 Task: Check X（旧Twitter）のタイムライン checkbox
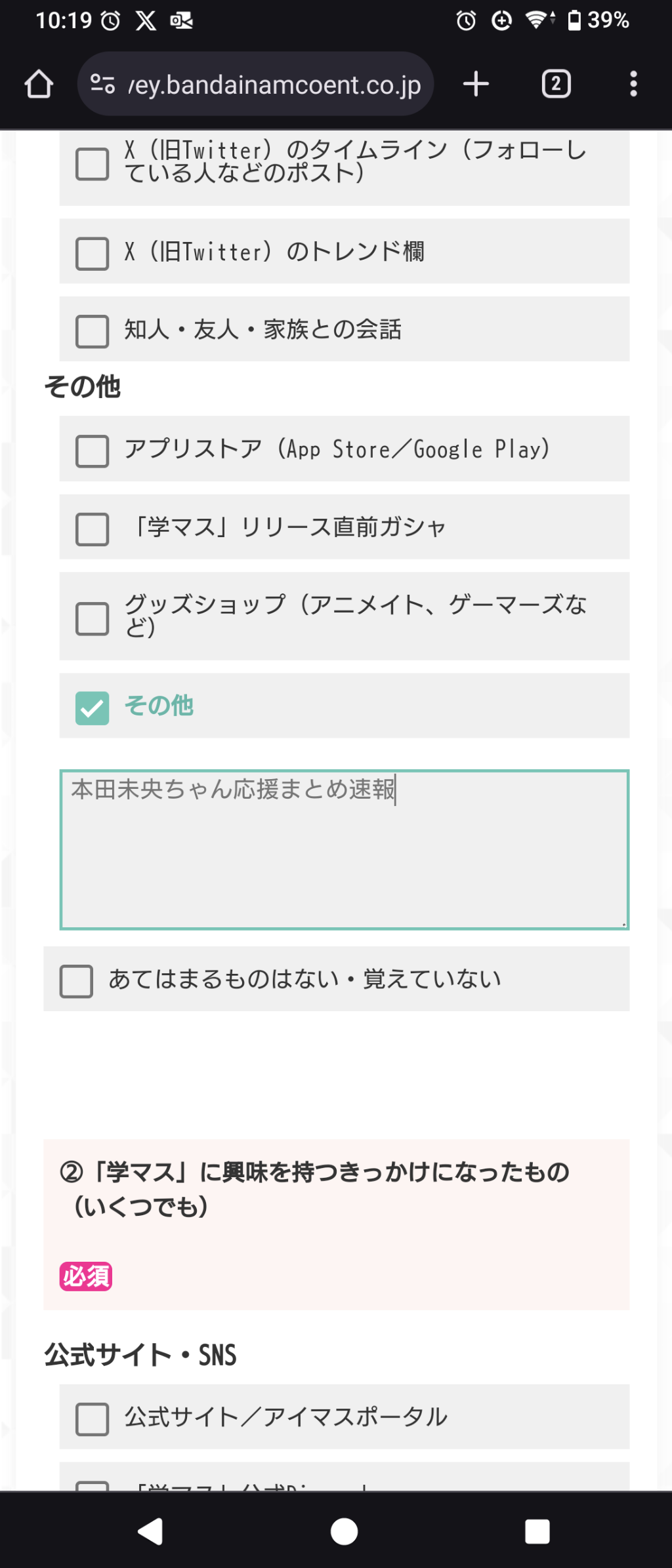coord(93,163)
